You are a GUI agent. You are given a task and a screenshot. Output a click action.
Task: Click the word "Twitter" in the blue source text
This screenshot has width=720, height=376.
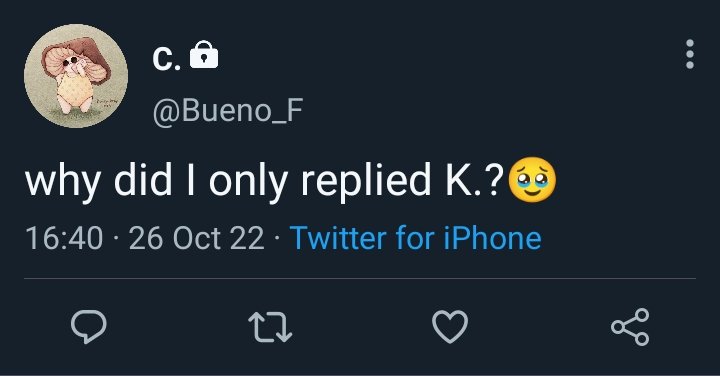click(x=338, y=238)
